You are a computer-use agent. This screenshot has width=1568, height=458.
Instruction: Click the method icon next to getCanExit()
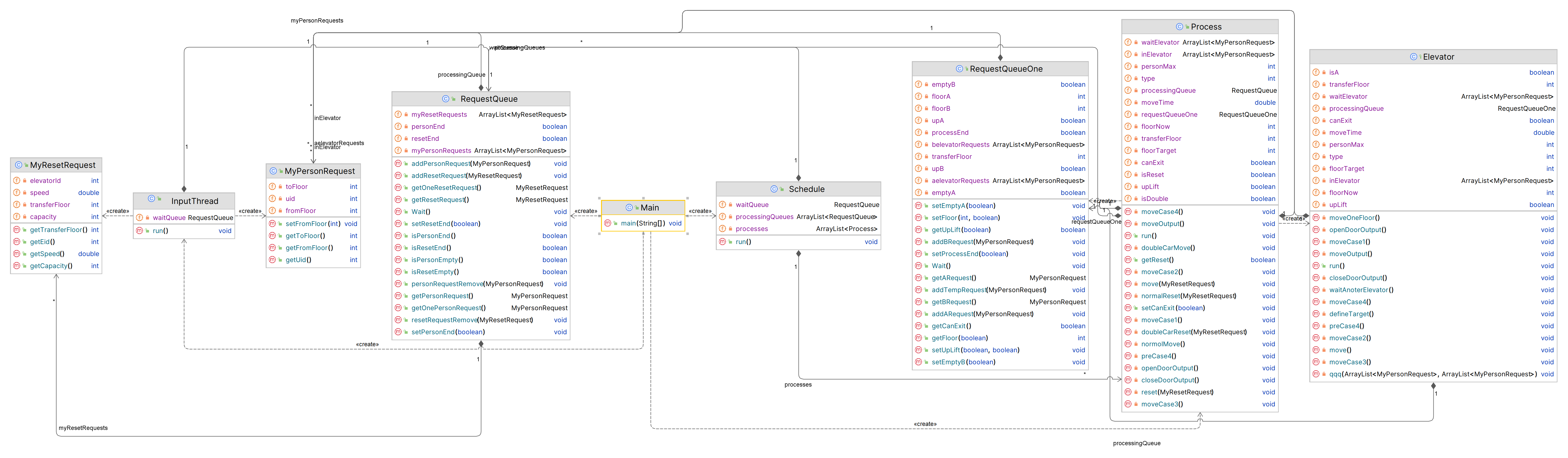919,326
